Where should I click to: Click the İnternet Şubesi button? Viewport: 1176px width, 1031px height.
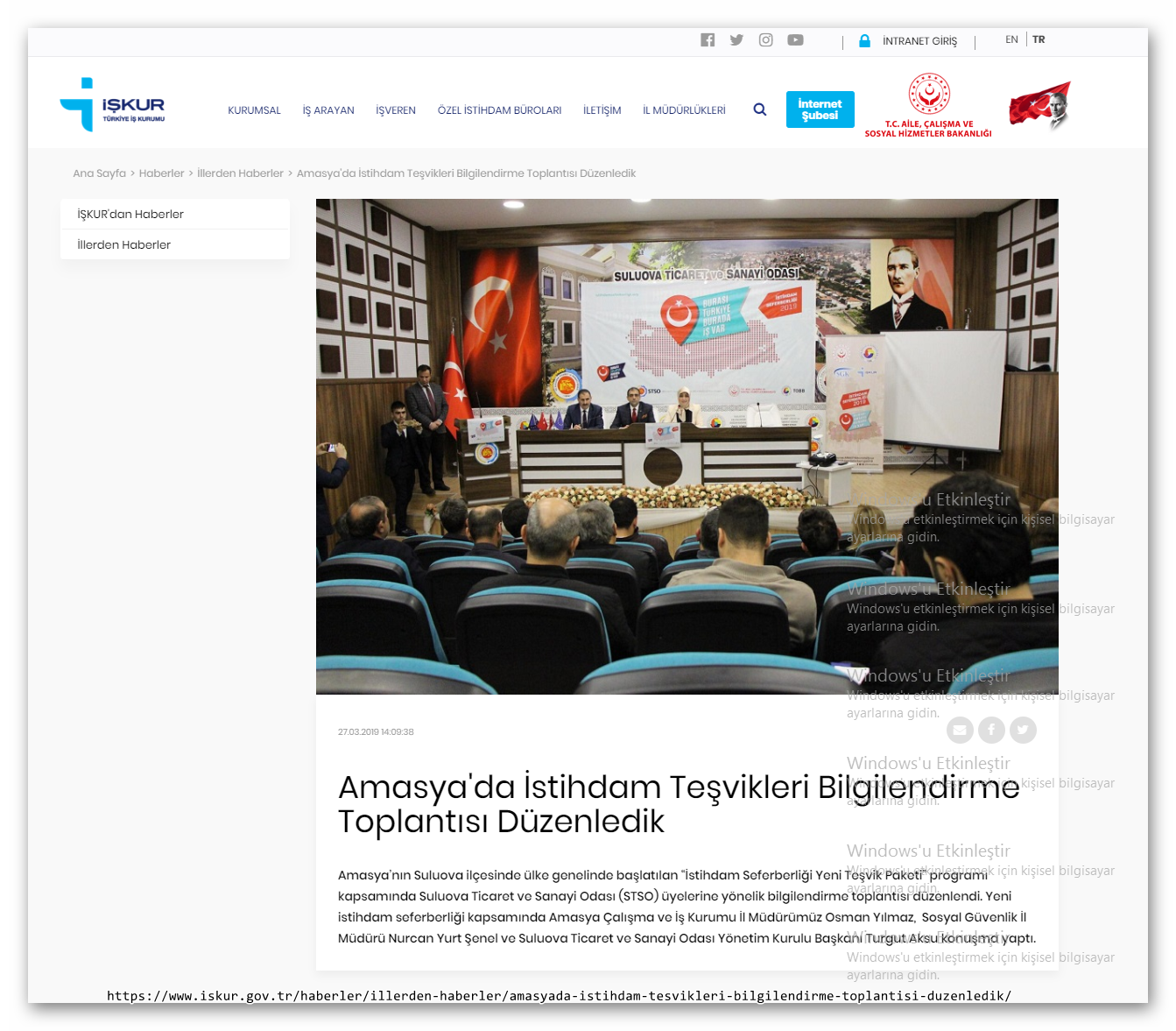click(820, 109)
